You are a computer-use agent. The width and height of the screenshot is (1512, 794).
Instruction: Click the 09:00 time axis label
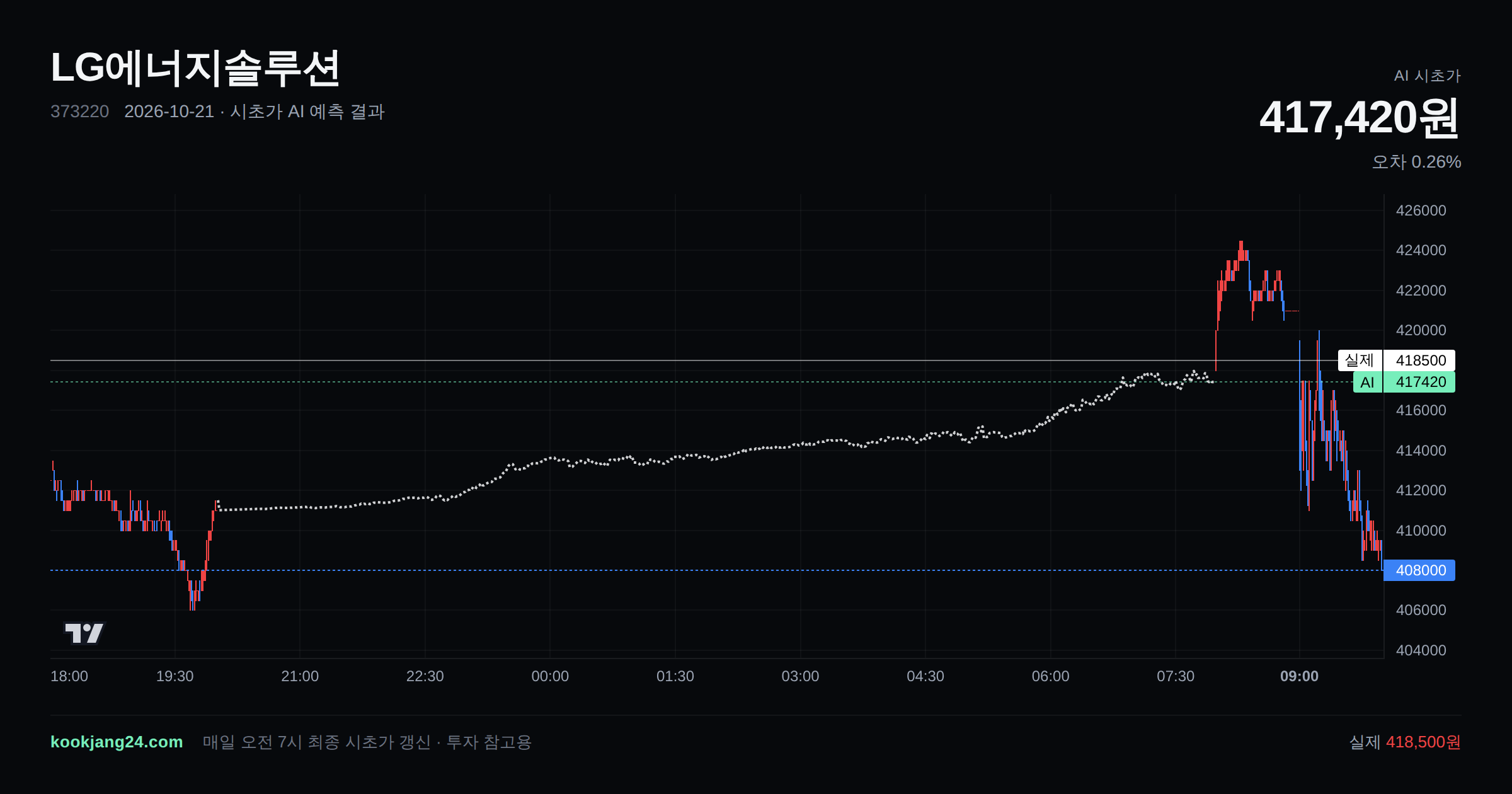[x=1299, y=676]
